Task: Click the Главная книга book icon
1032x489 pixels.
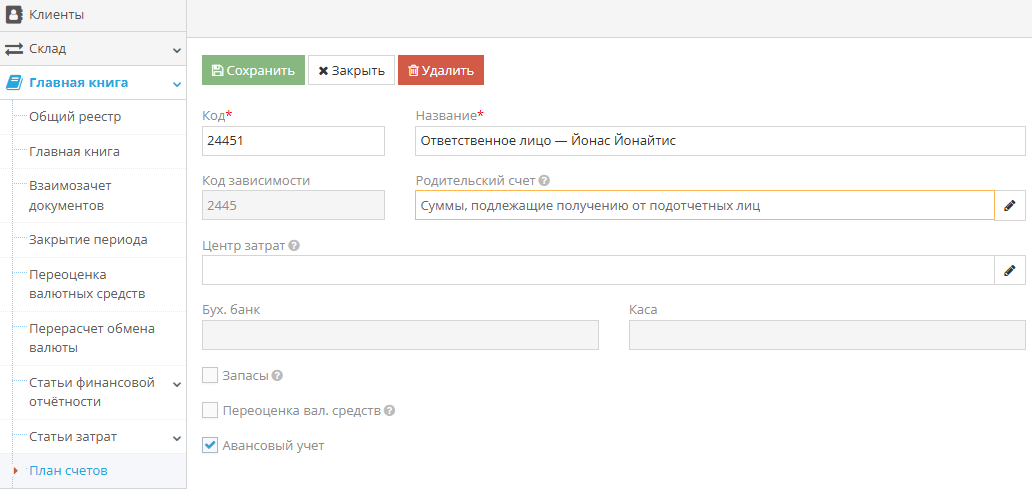Action: pos(14,83)
